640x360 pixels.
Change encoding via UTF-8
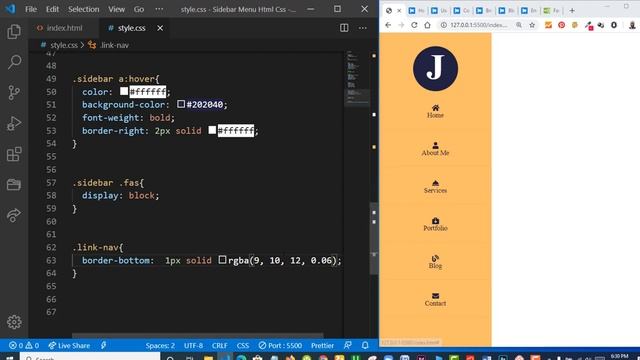193,345
